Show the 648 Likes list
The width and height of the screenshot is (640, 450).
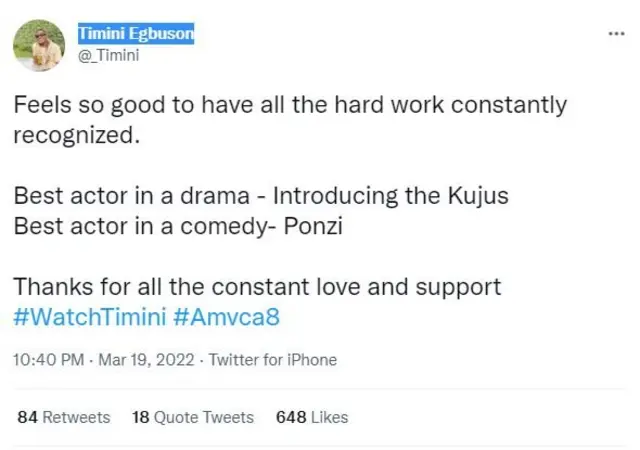point(312,417)
